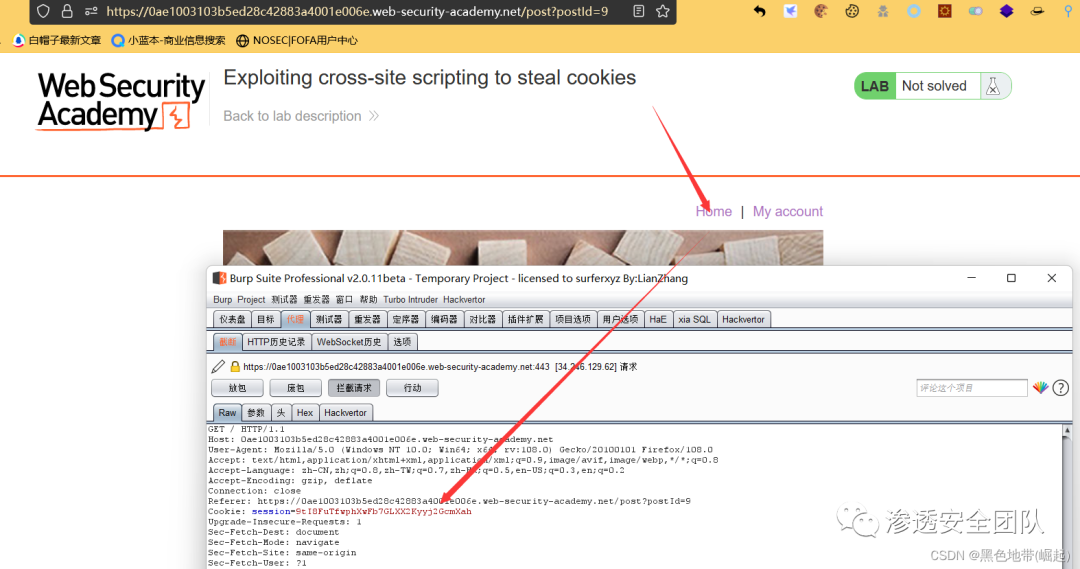1080x569 pixels.
Task: Open the 小蓝本-商业信息搜索 bookmark
Action: click(169, 41)
